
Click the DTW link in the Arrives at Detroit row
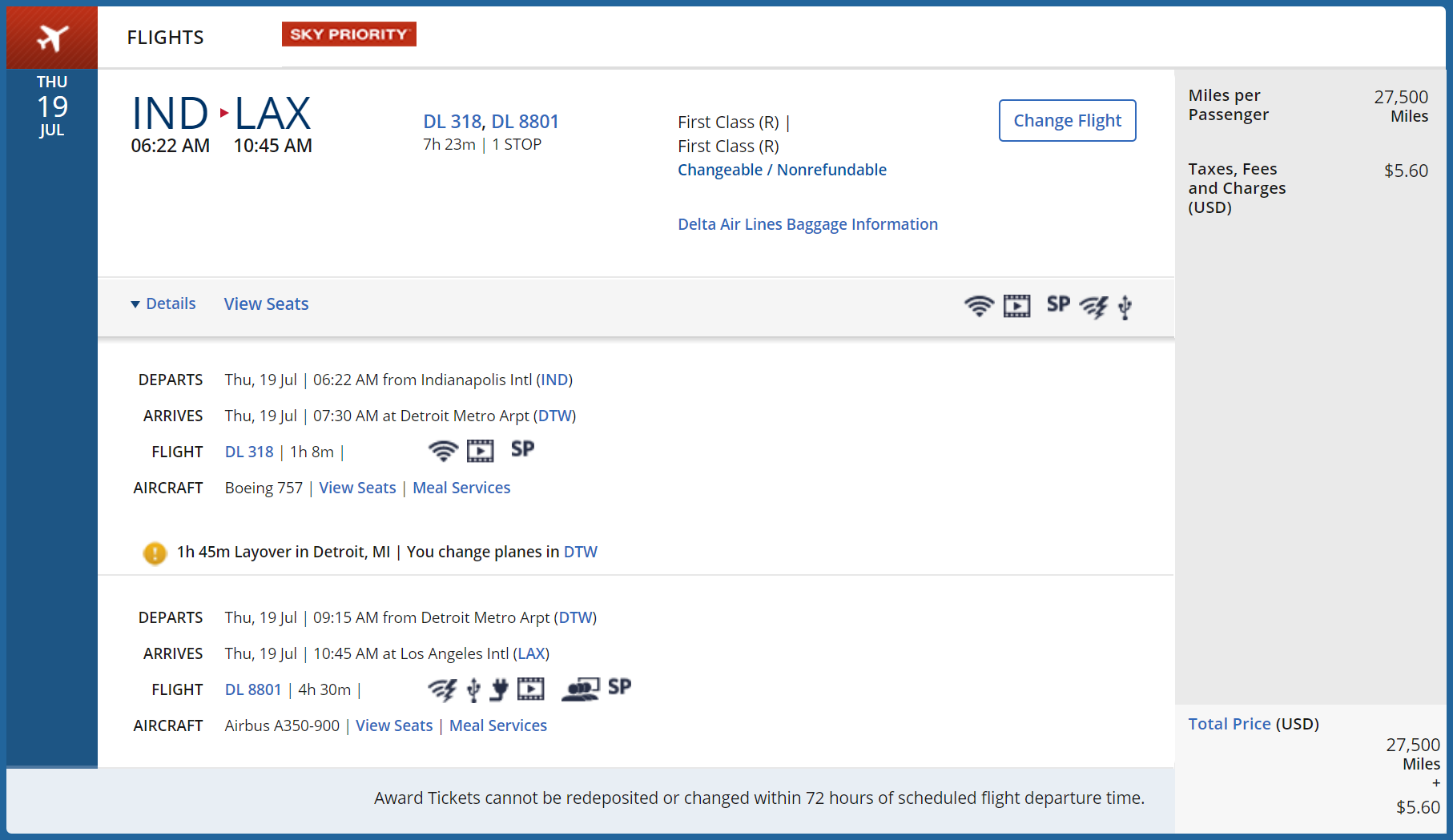(x=554, y=416)
